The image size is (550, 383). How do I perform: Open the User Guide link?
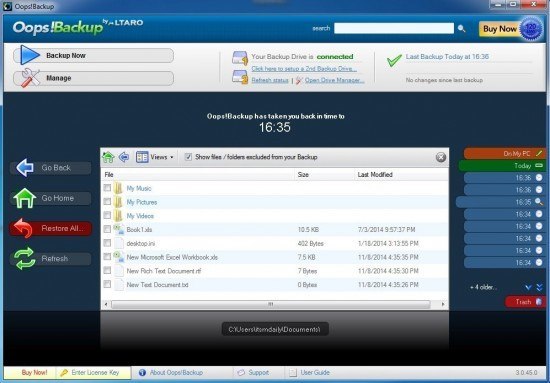tap(309, 372)
